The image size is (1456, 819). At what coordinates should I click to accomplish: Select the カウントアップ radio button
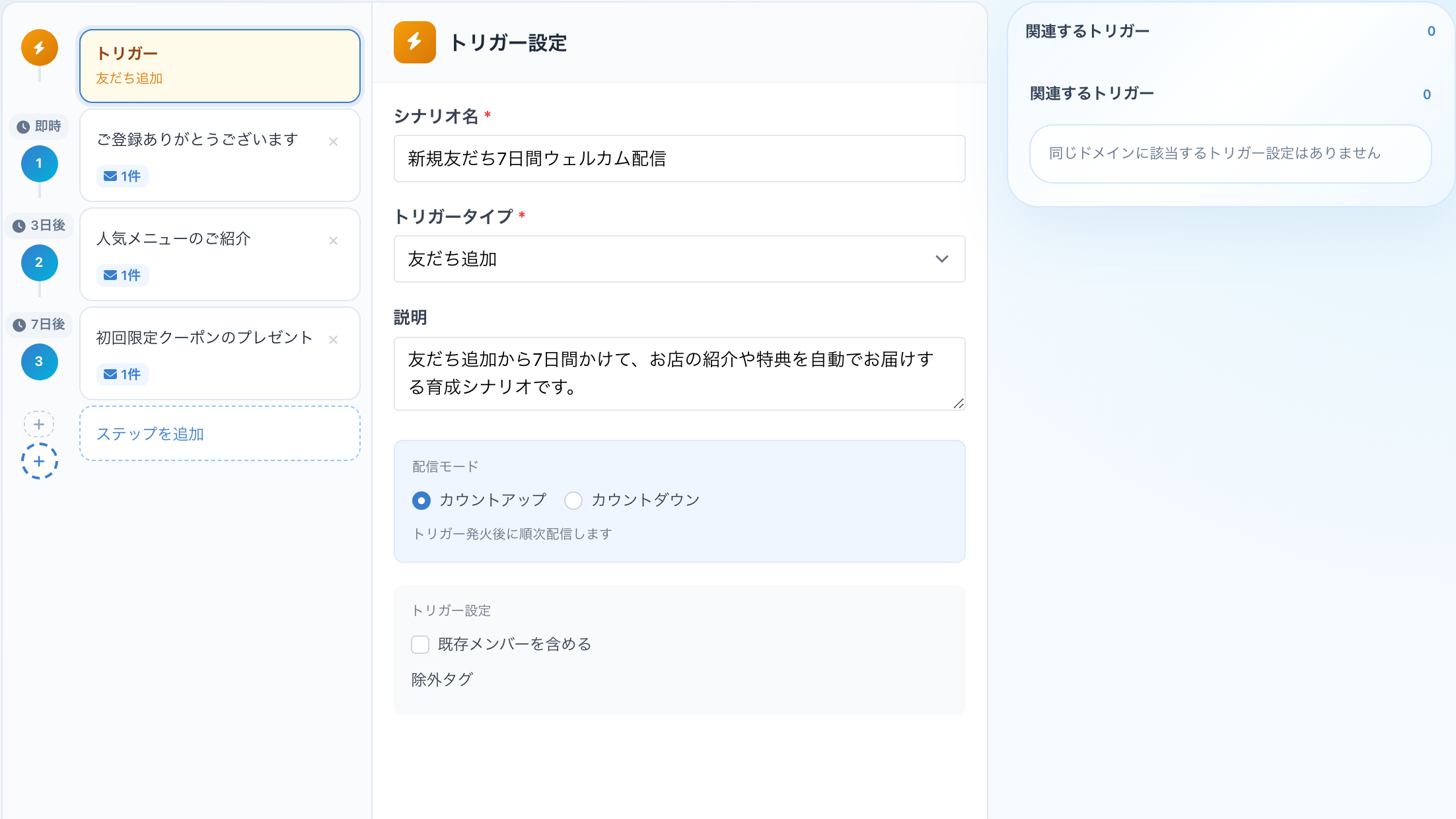[x=421, y=501]
